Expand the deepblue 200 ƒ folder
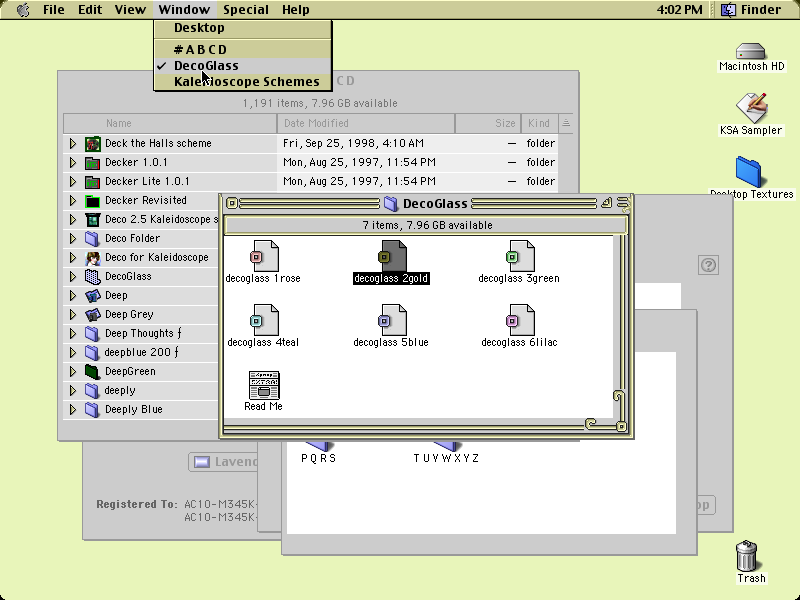The image size is (800, 600). 73,353
